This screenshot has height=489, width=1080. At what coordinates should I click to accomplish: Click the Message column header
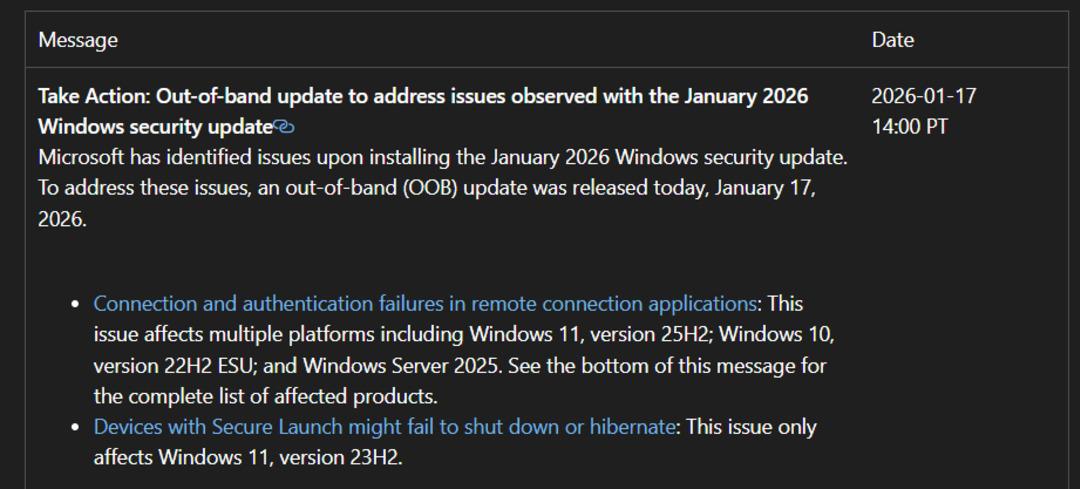coord(78,40)
